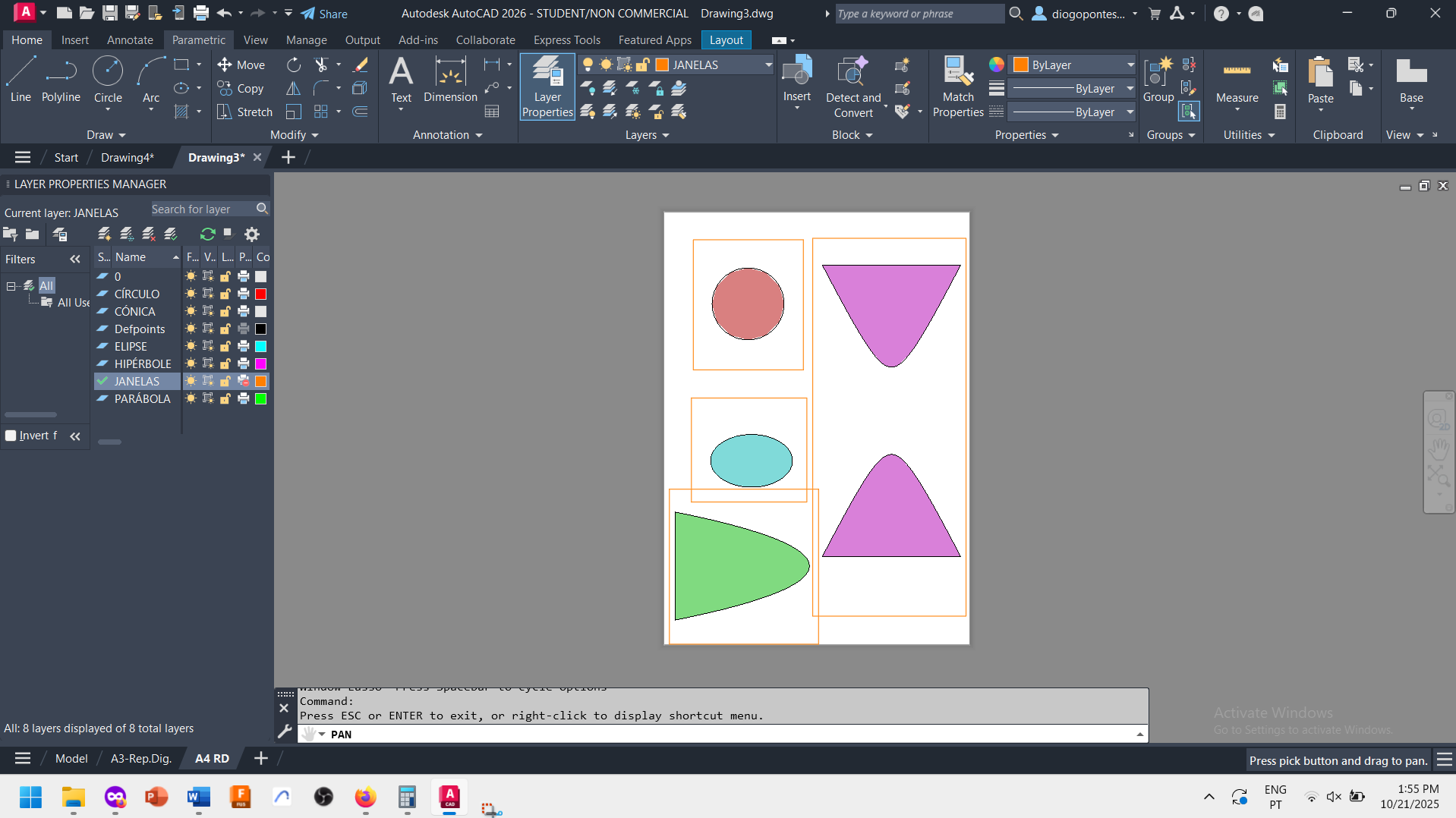The height and width of the screenshot is (818, 1456).
Task: Switch to the Model layout tab
Action: click(x=71, y=758)
